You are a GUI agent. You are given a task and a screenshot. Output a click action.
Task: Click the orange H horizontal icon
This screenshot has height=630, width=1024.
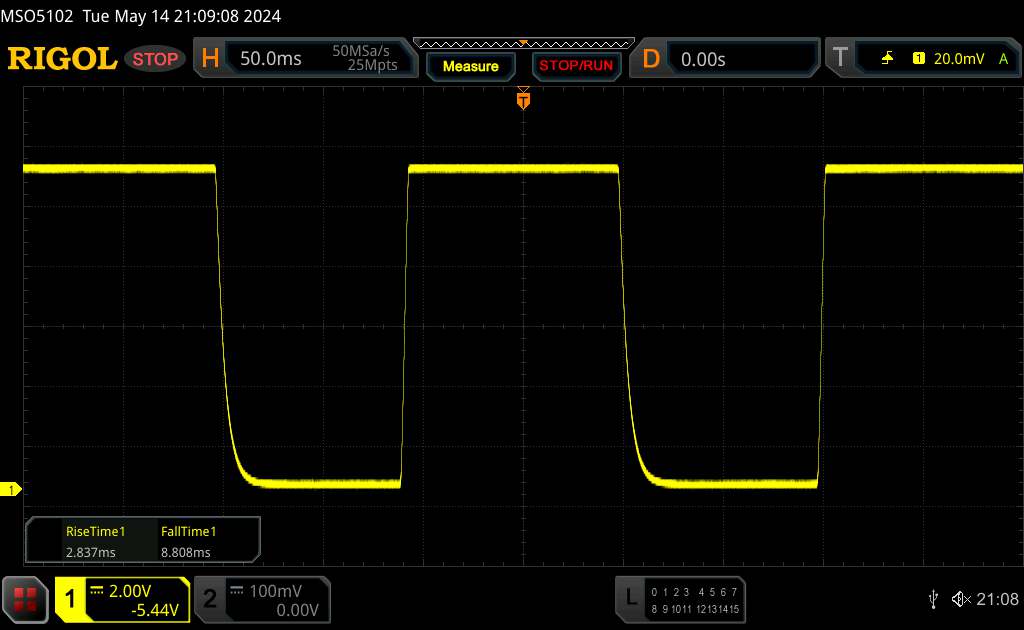tap(210, 59)
